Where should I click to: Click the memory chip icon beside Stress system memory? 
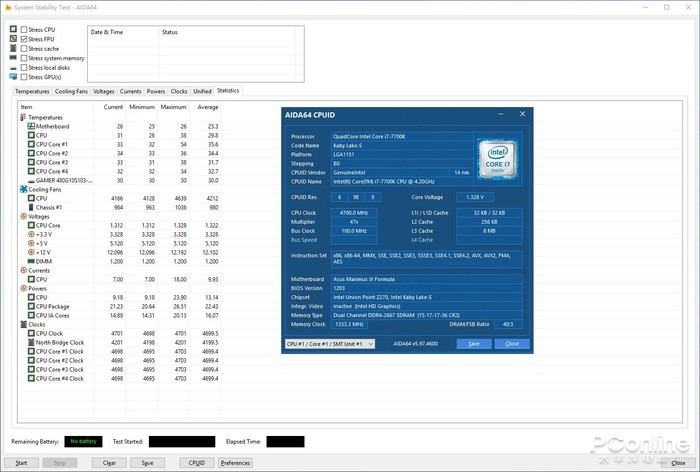tap(13, 58)
